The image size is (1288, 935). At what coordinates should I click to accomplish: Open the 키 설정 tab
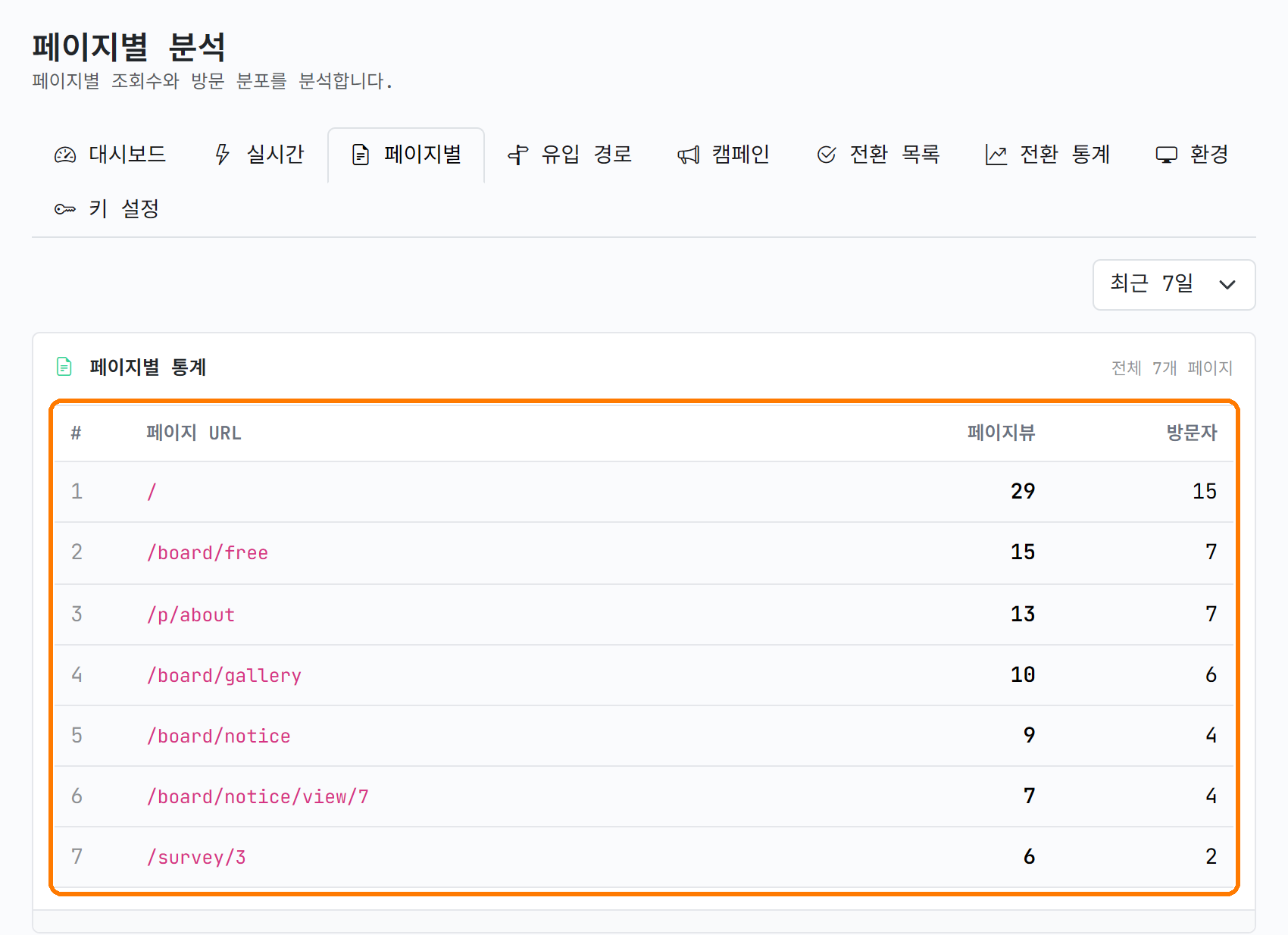tap(107, 209)
